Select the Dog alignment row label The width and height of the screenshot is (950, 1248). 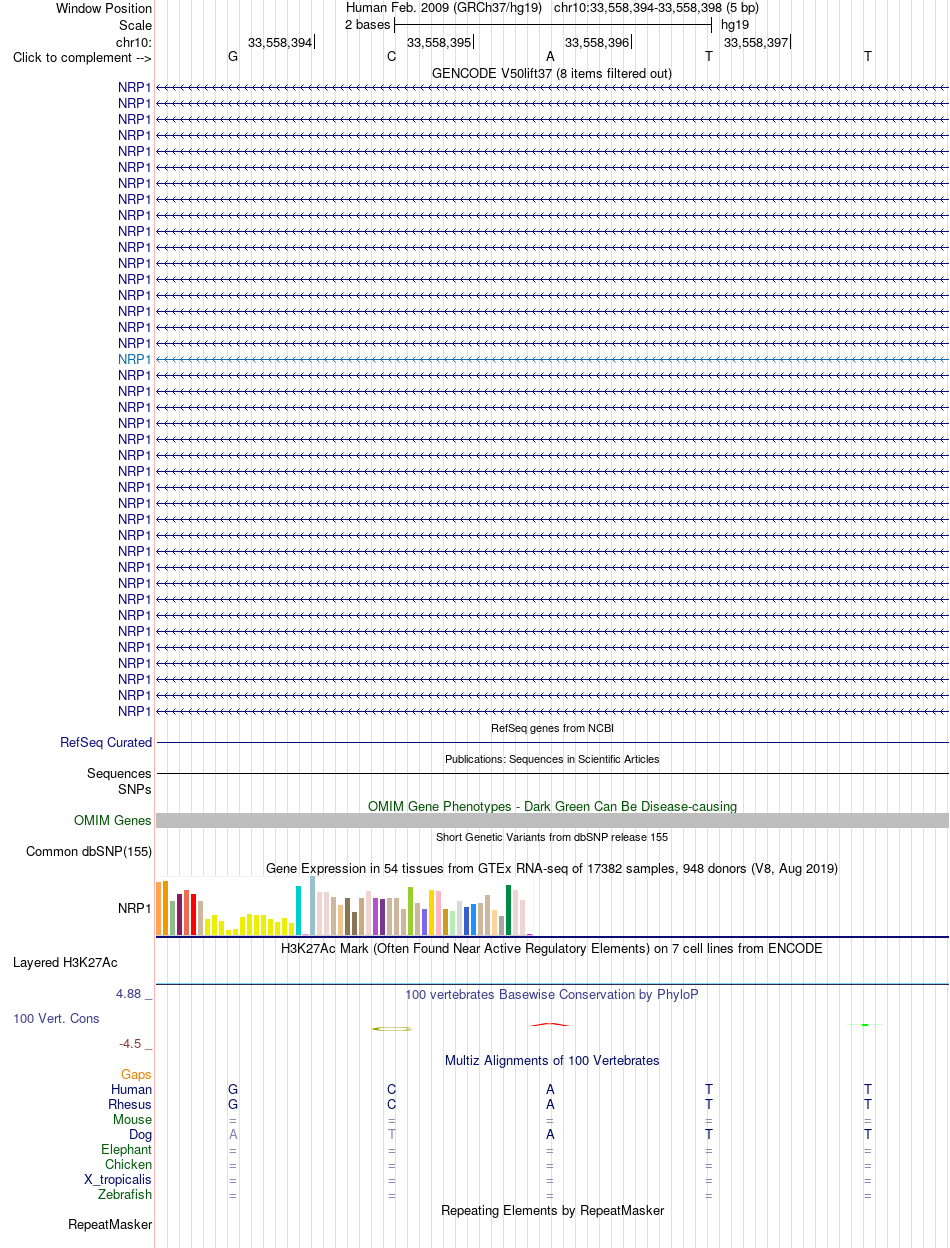(x=140, y=1135)
